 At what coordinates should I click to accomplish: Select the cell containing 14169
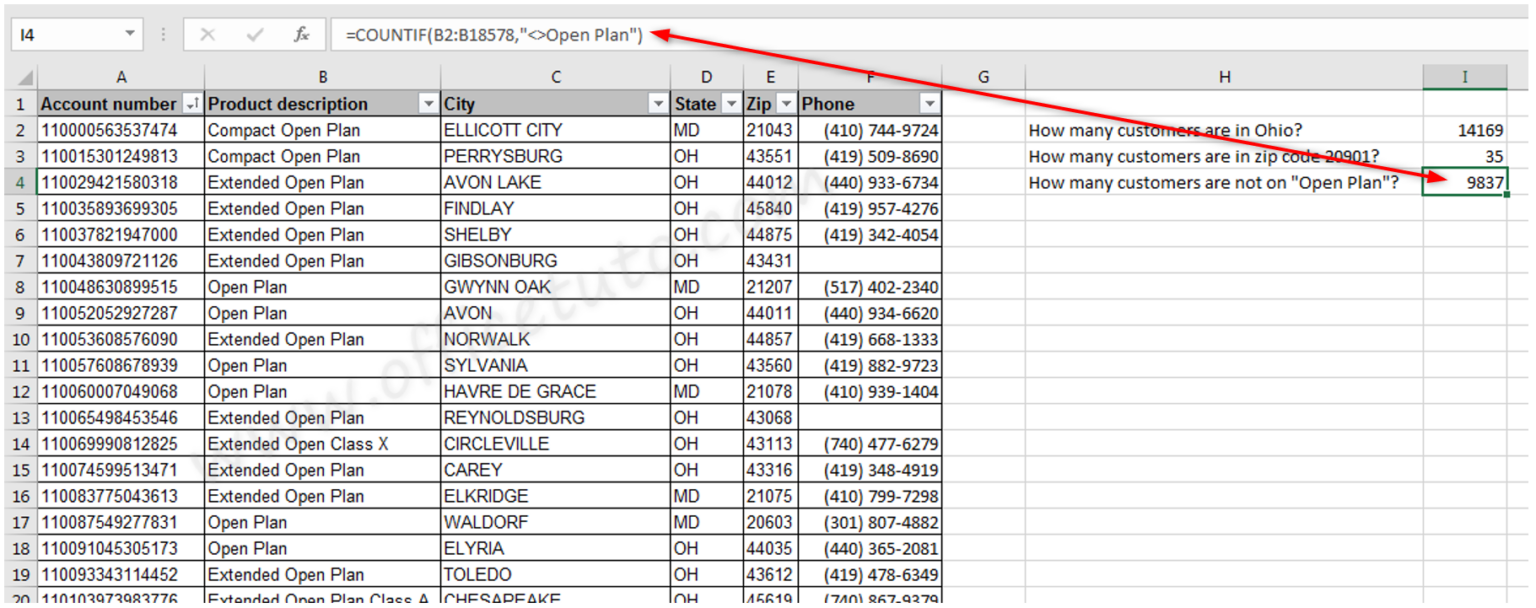(x=1464, y=129)
